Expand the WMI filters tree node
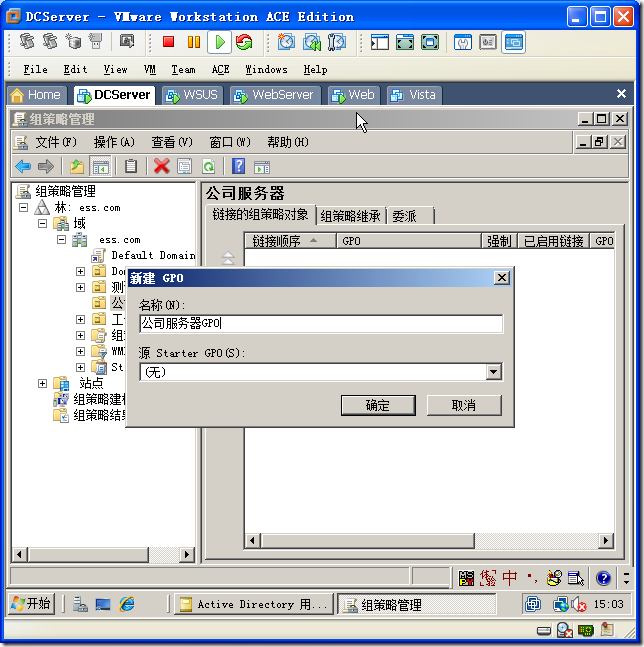Screen dimensions: 644x647 tap(80, 351)
